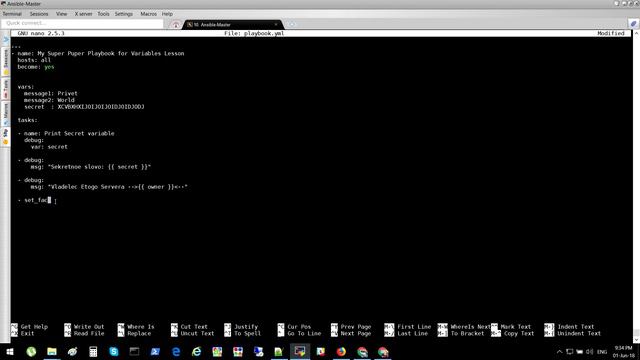Open the Macros menu
The image size is (640, 360).
tap(149, 14)
